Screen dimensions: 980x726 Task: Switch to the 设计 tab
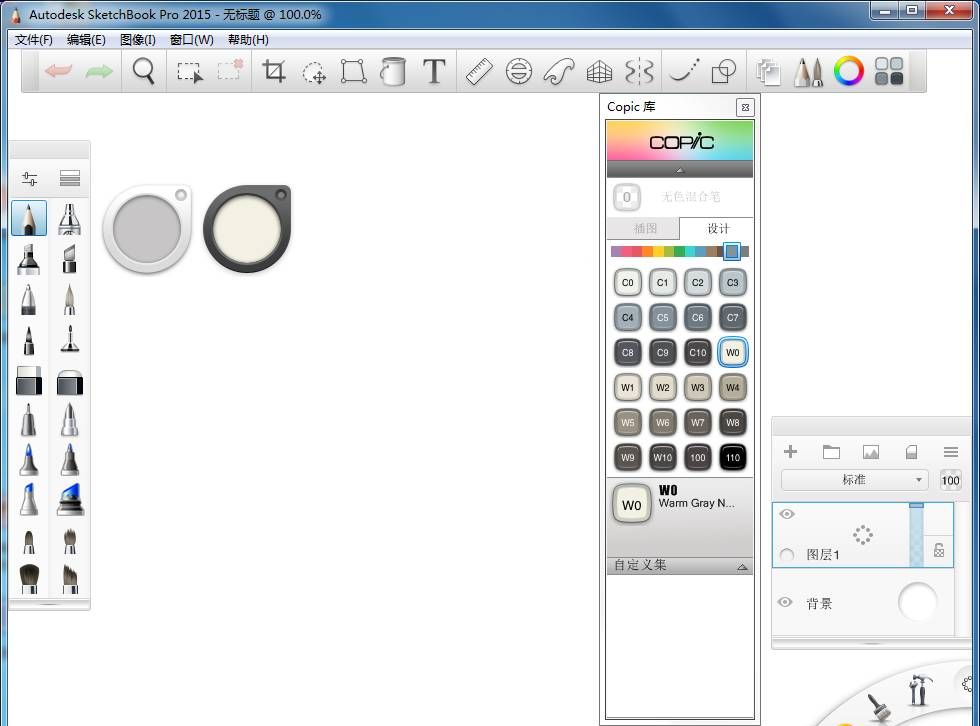point(717,229)
